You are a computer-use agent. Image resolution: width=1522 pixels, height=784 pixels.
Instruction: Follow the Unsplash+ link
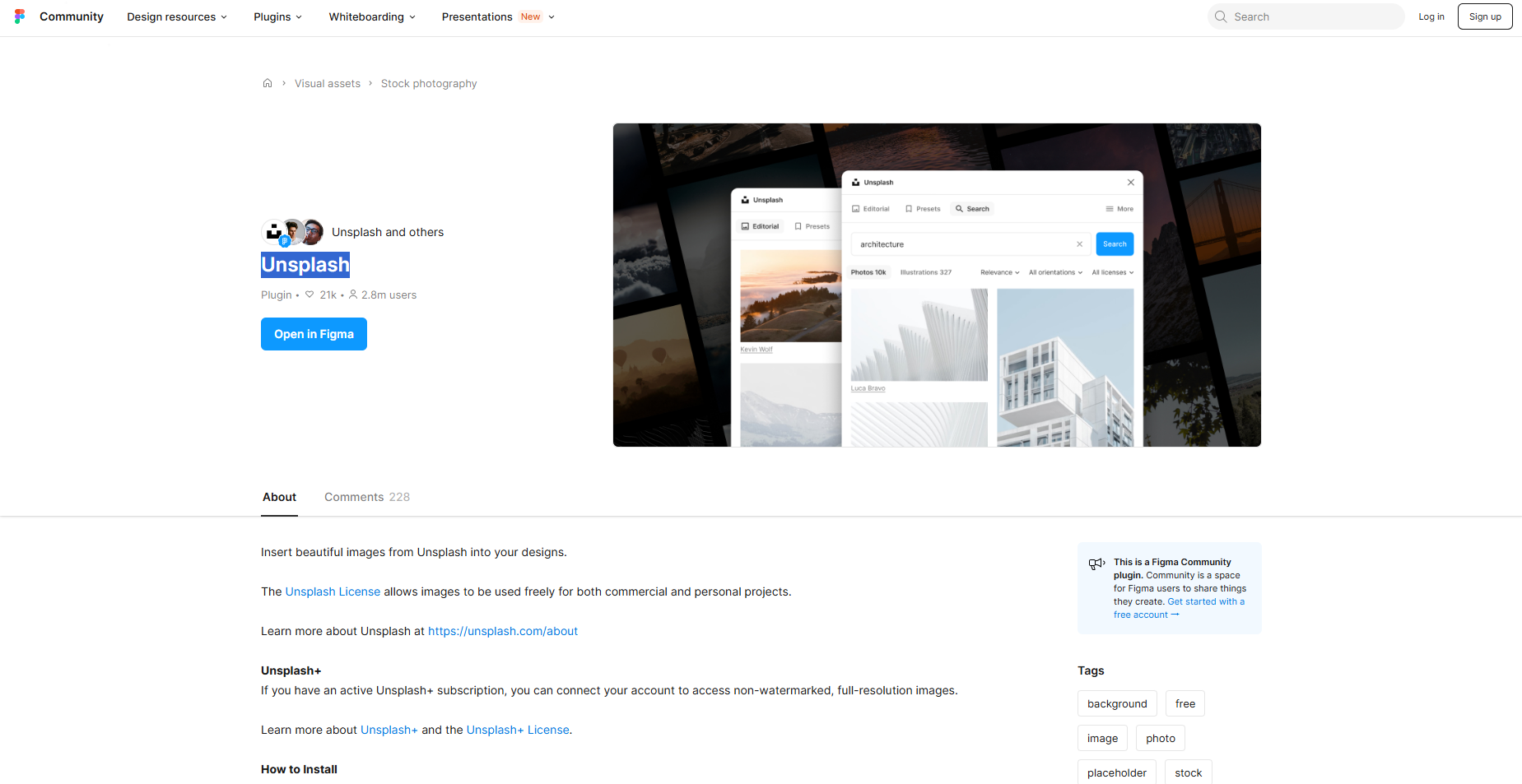tap(389, 730)
